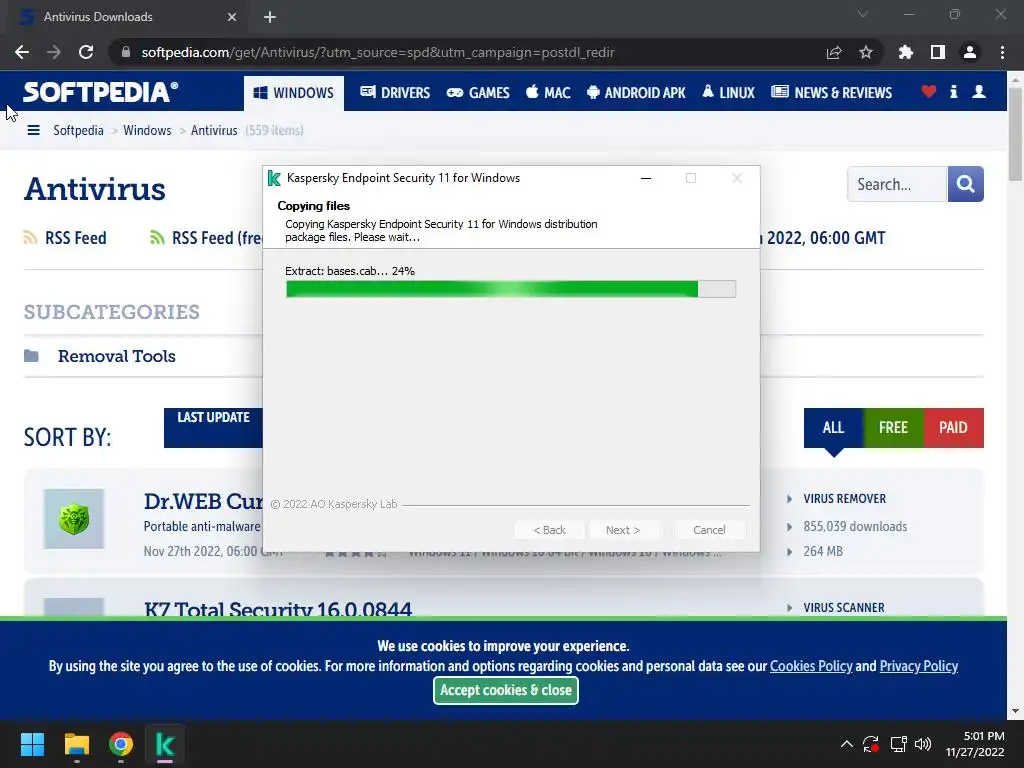Screen dimensions: 1024x768
Task: Click the disabled Back button
Action: tap(549, 530)
